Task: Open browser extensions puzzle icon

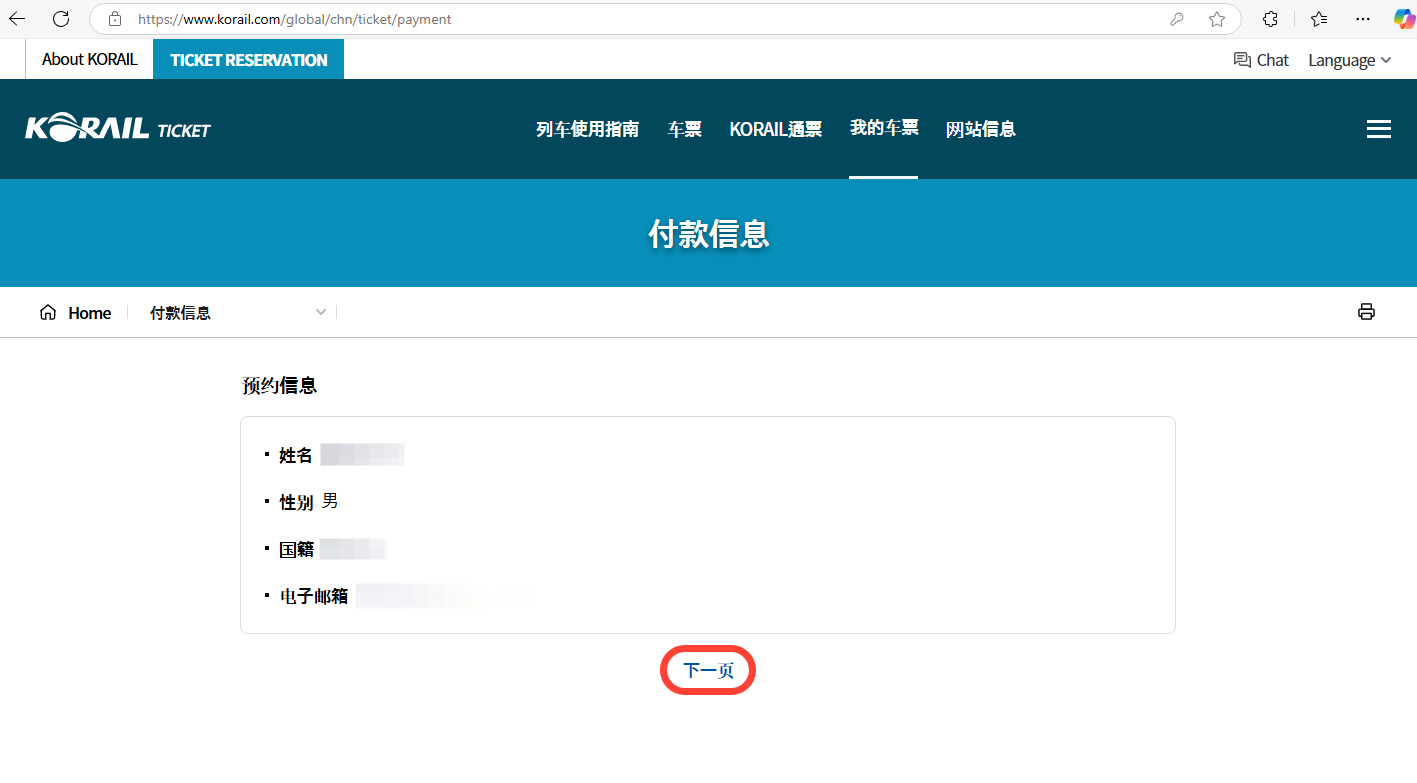Action: 1270,19
